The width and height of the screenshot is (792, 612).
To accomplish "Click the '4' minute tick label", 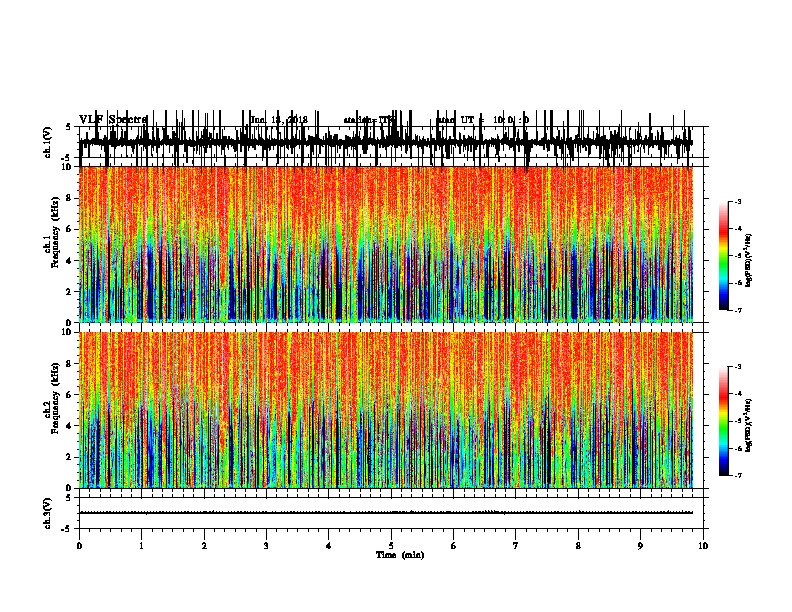I will point(329,546).
